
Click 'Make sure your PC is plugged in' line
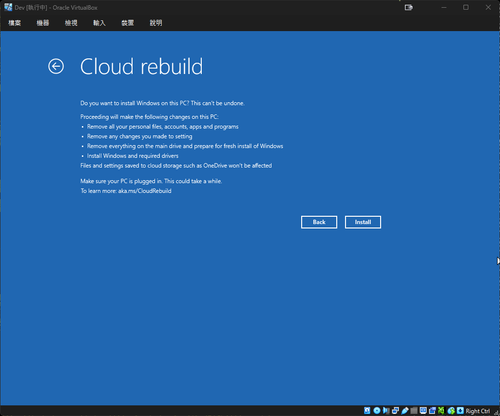[x=151, y=181]
